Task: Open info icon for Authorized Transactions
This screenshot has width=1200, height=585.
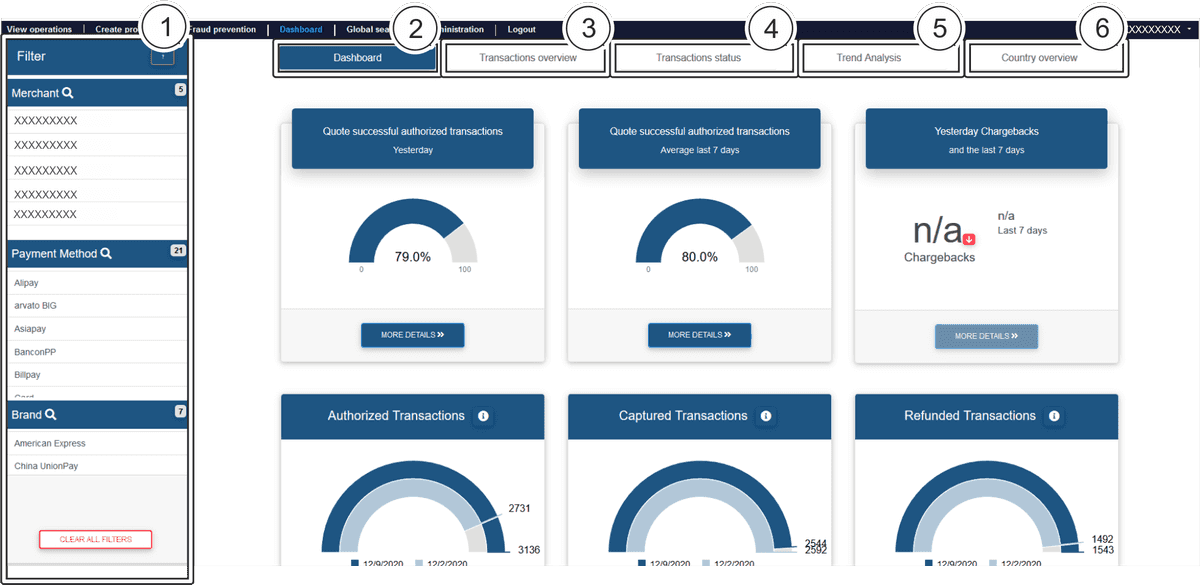Action: tap(484, 416)
